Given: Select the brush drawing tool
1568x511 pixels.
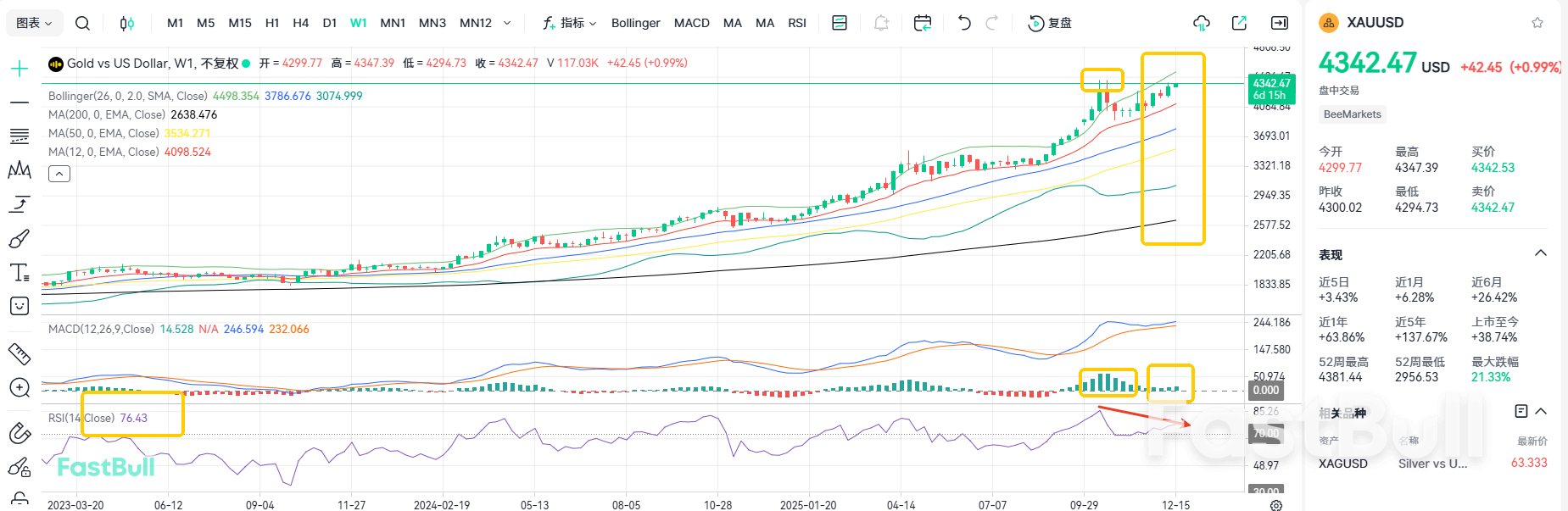Looking at the screenshot, I should (19, 239).
